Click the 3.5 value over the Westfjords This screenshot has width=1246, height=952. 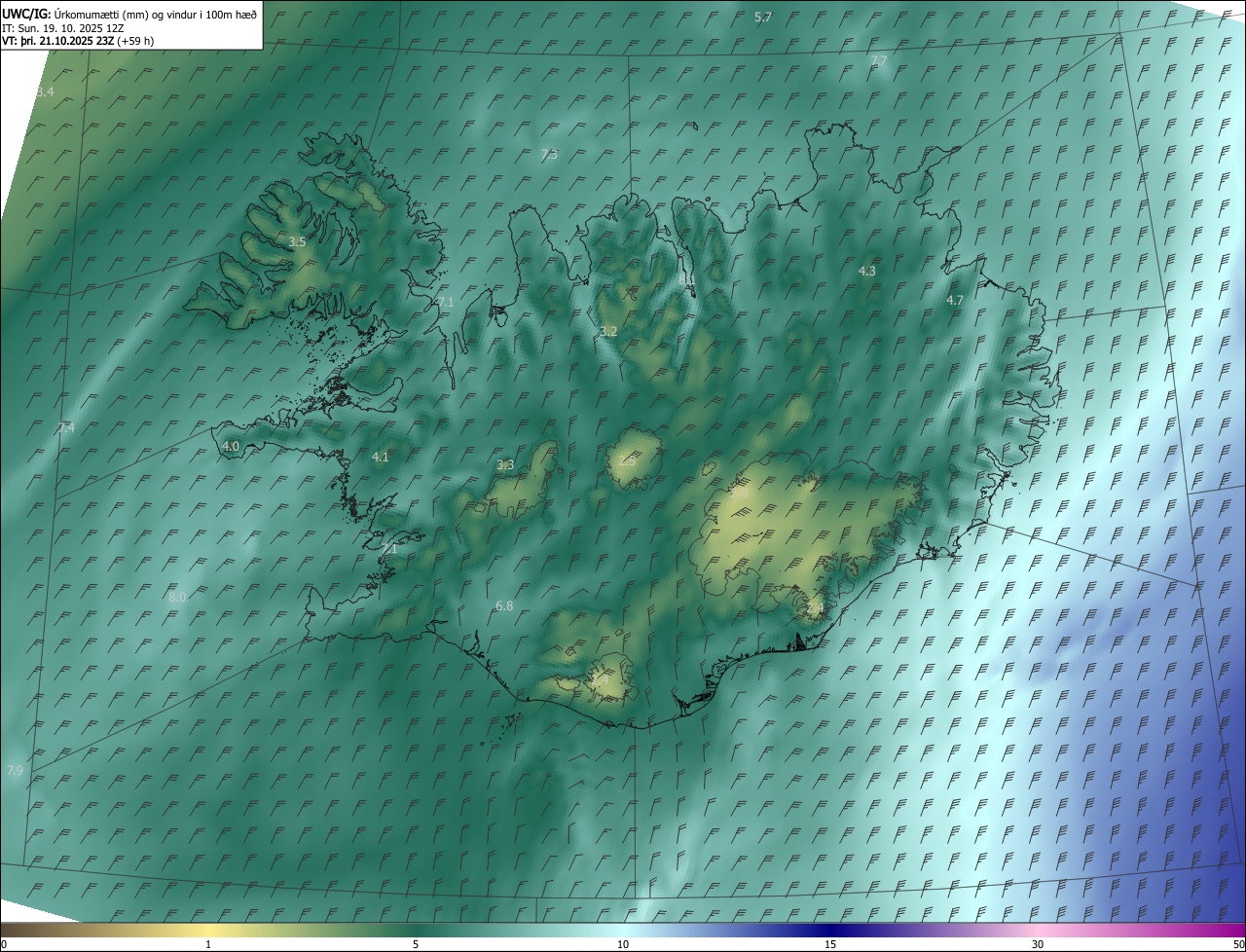tap(297, 241)
